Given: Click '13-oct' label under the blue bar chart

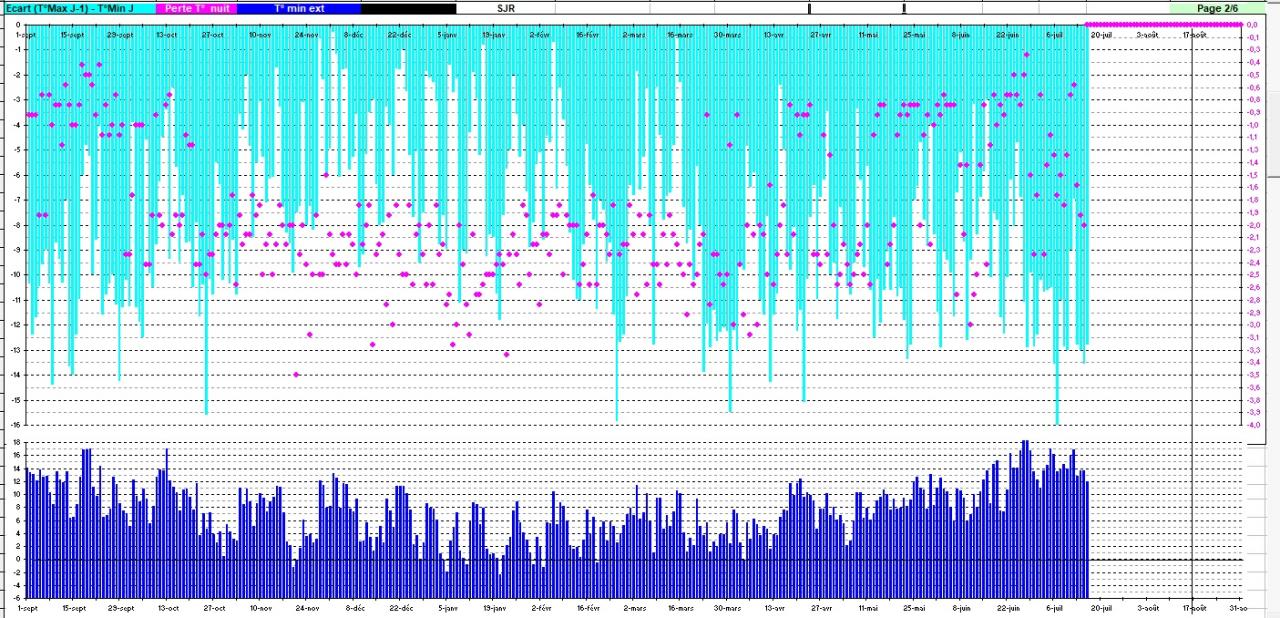Looking at the screenshot, I should click(167, 607).
